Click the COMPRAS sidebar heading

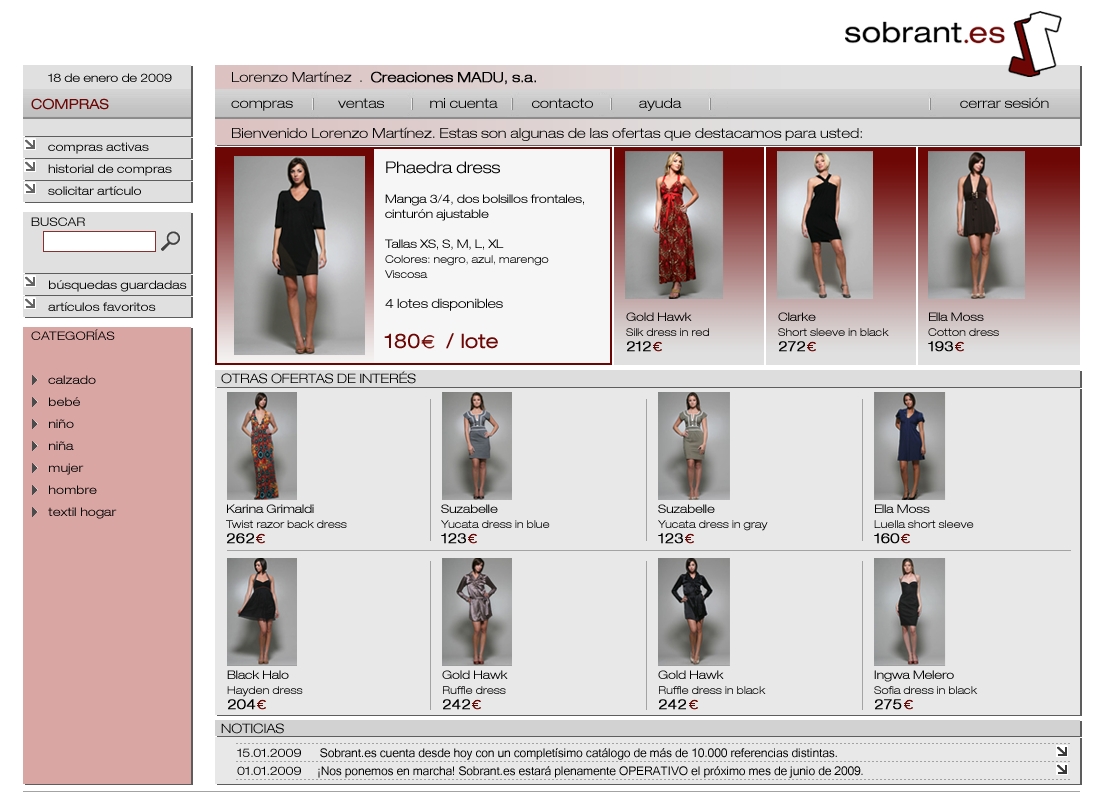[x=70, y=104]
